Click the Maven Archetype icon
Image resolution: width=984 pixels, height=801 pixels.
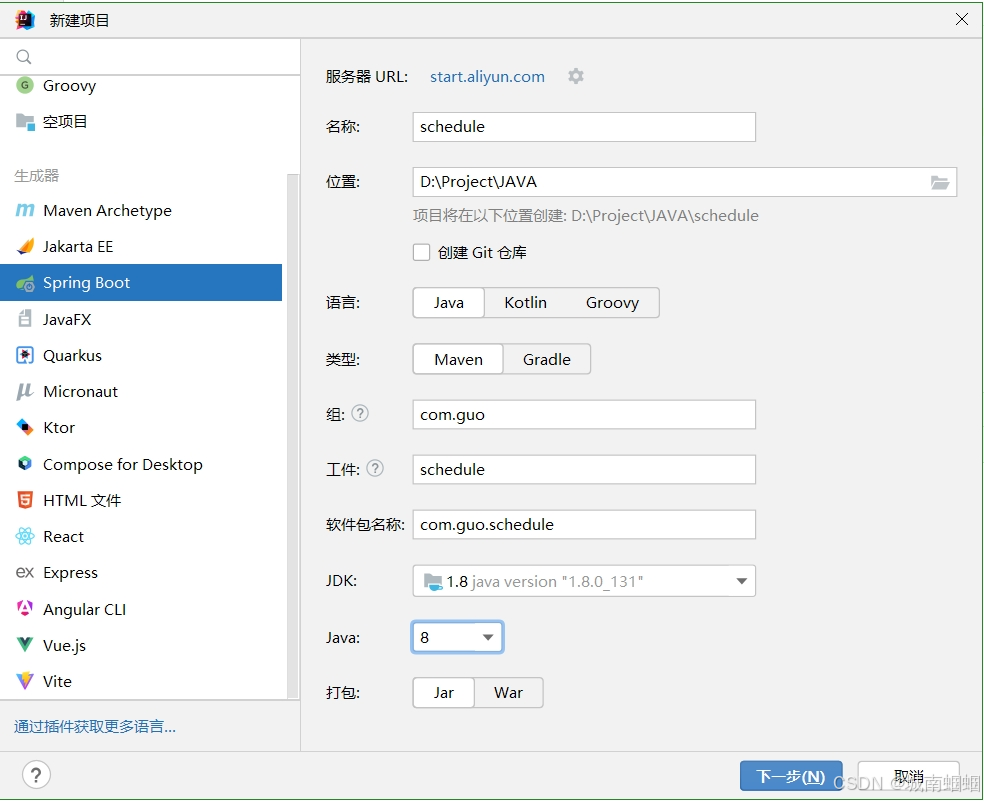pos(24,210)
